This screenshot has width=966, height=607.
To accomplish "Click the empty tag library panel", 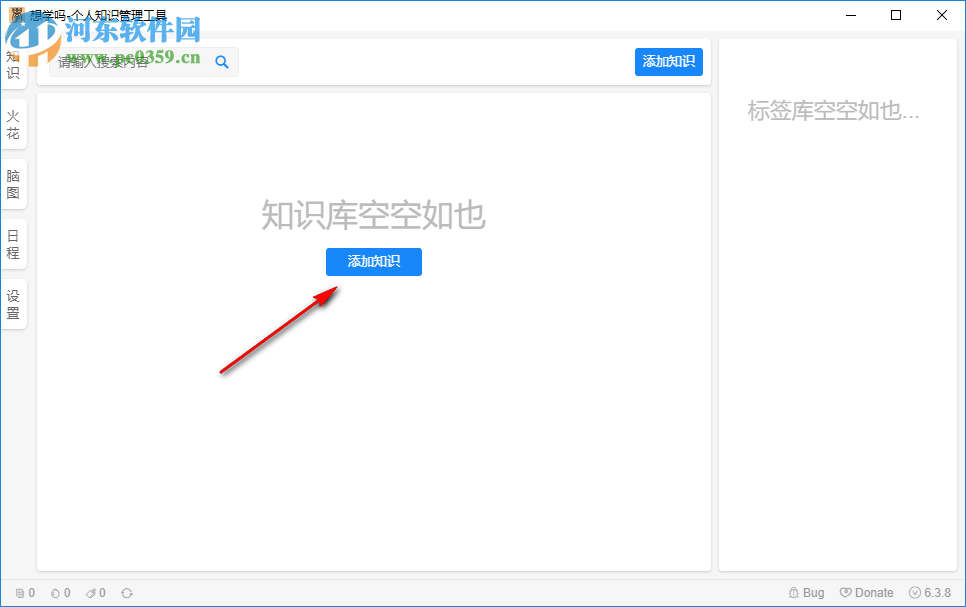I will (x=838, y=300).
